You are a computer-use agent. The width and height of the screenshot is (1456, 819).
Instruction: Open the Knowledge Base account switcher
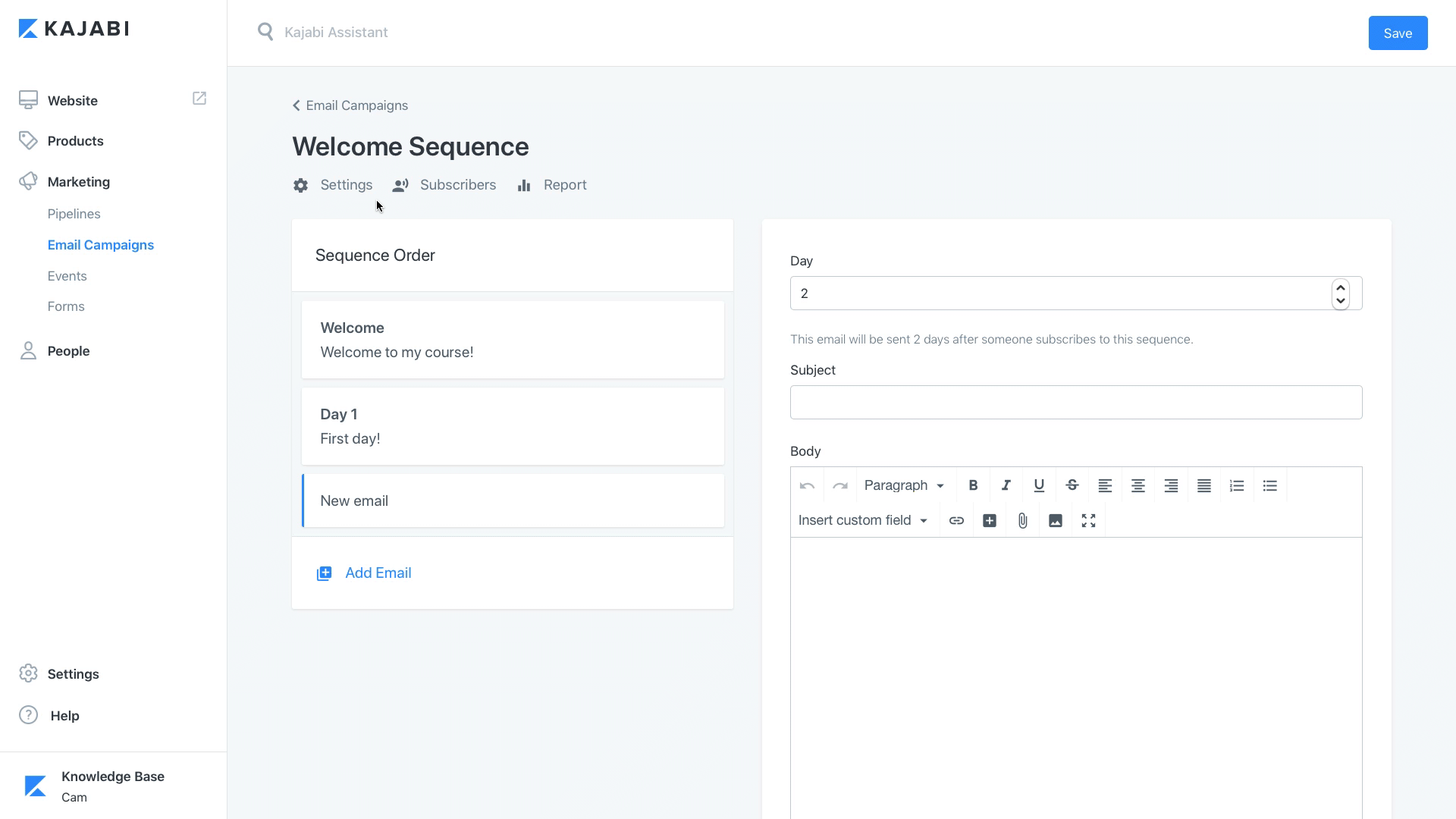113,786
